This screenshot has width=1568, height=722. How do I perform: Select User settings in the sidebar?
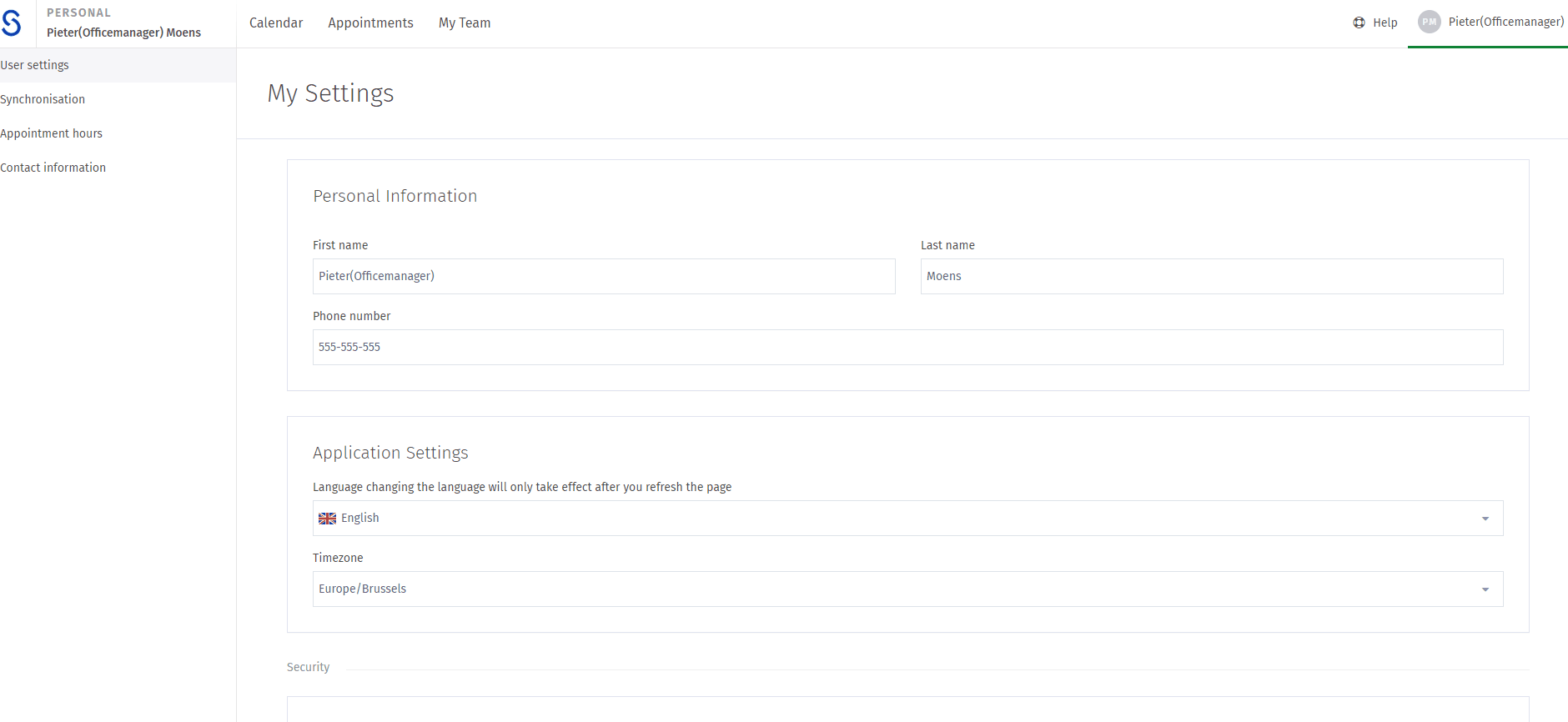[x=118, y=65]
